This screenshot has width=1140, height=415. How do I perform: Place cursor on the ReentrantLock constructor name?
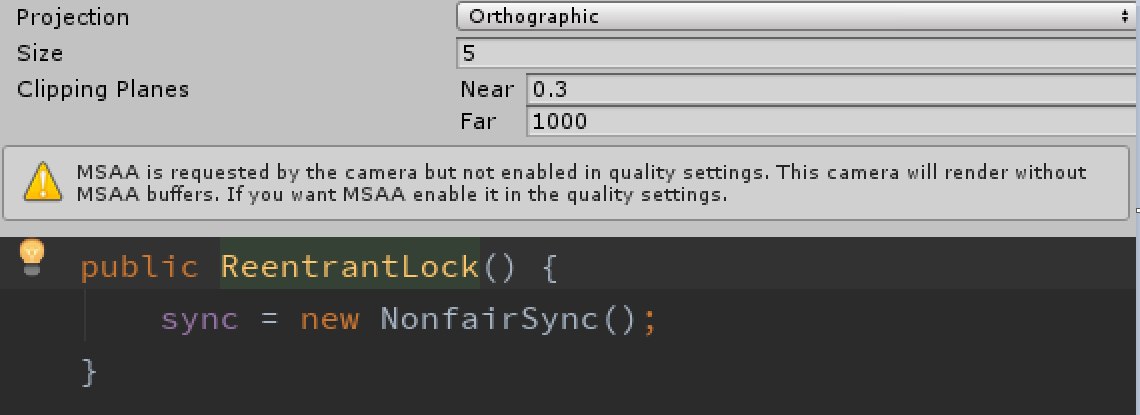click(x=350, y=267)
